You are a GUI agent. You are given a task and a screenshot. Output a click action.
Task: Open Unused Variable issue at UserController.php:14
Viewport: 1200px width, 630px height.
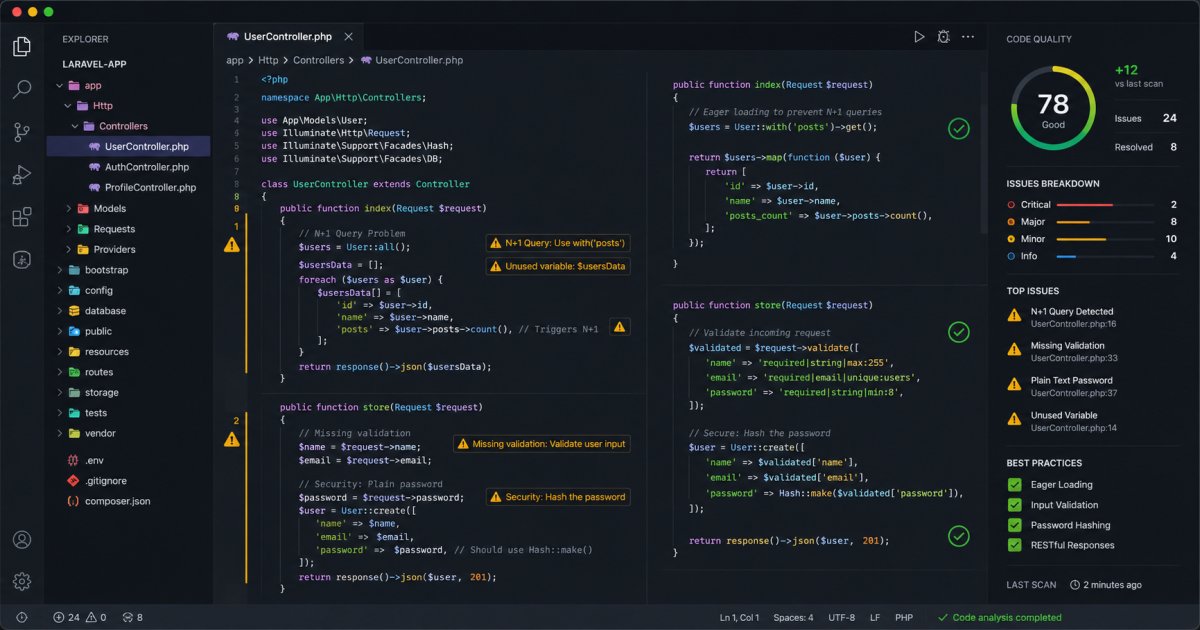coord(1074,421)
